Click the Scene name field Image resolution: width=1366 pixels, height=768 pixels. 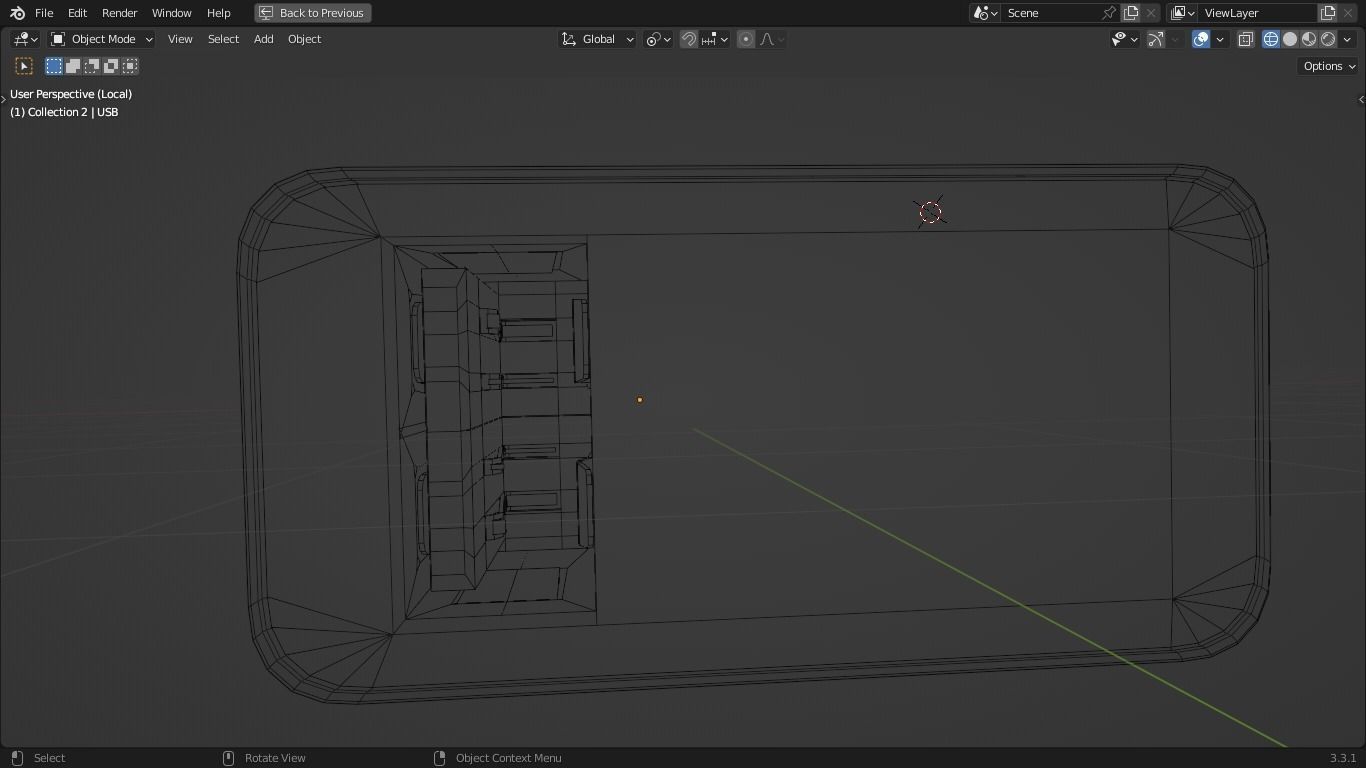1050,13
